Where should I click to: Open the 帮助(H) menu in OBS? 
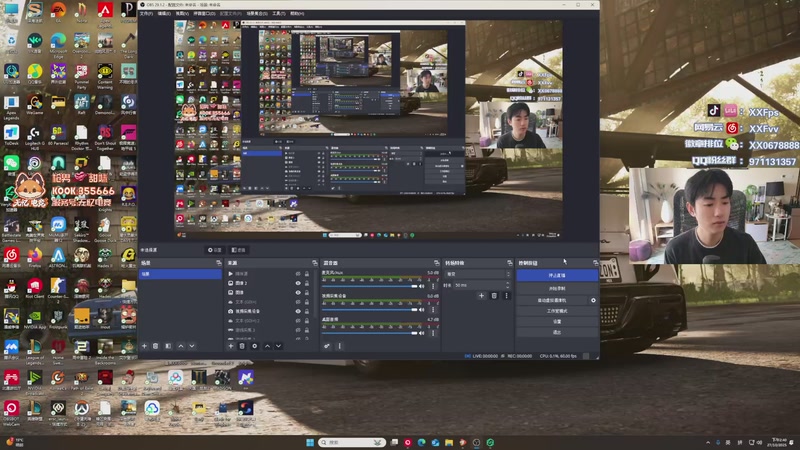click(x=297, y=13)
